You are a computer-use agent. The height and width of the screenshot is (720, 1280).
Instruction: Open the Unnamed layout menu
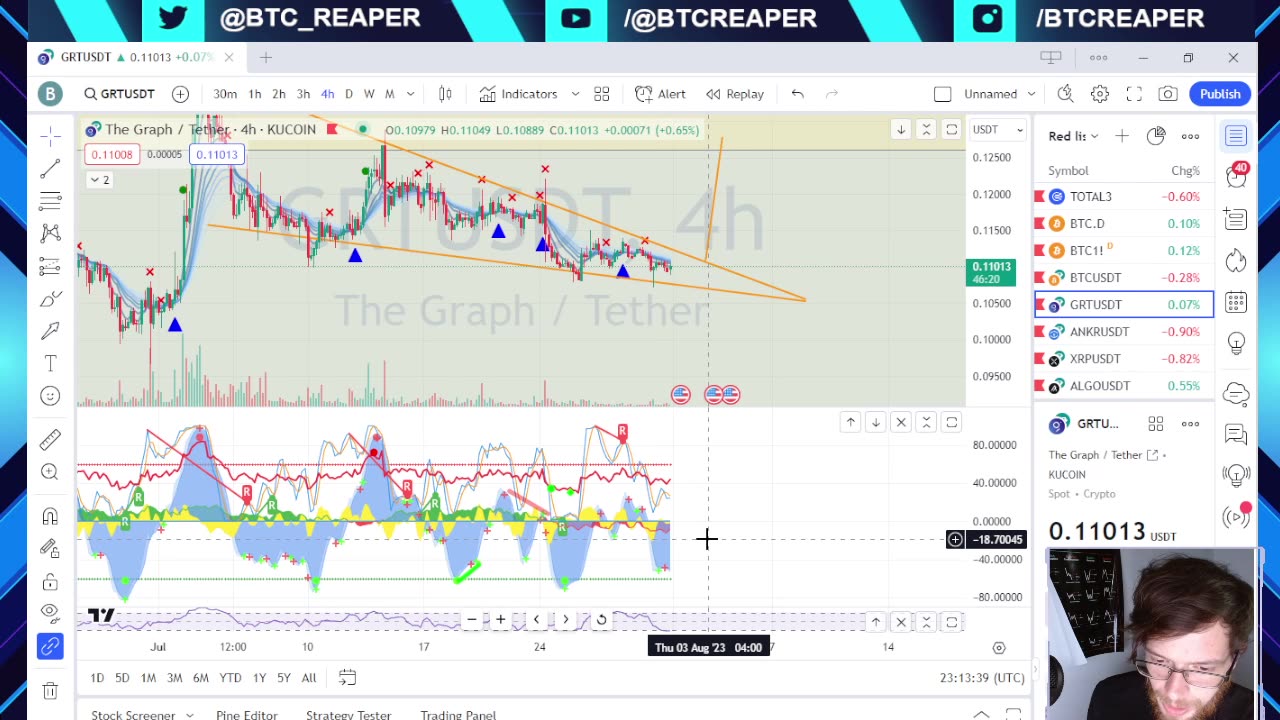point(1000,94)
